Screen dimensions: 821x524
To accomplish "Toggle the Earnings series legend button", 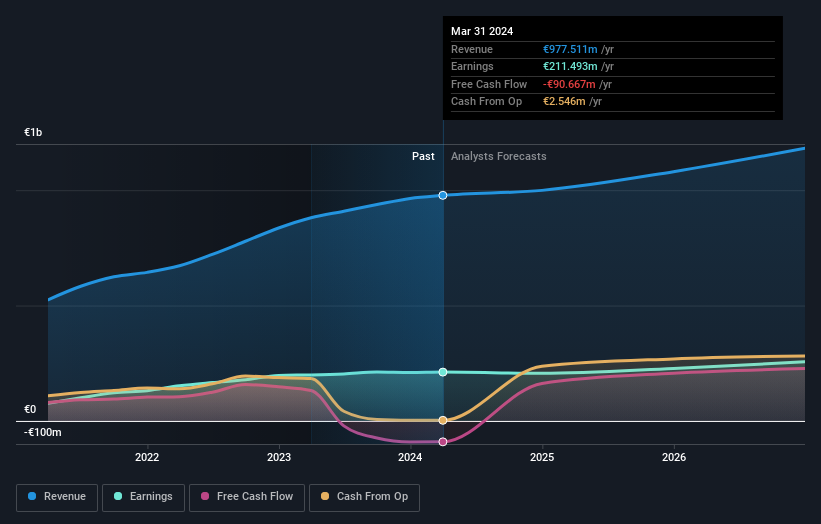I will tap(143, 497).
